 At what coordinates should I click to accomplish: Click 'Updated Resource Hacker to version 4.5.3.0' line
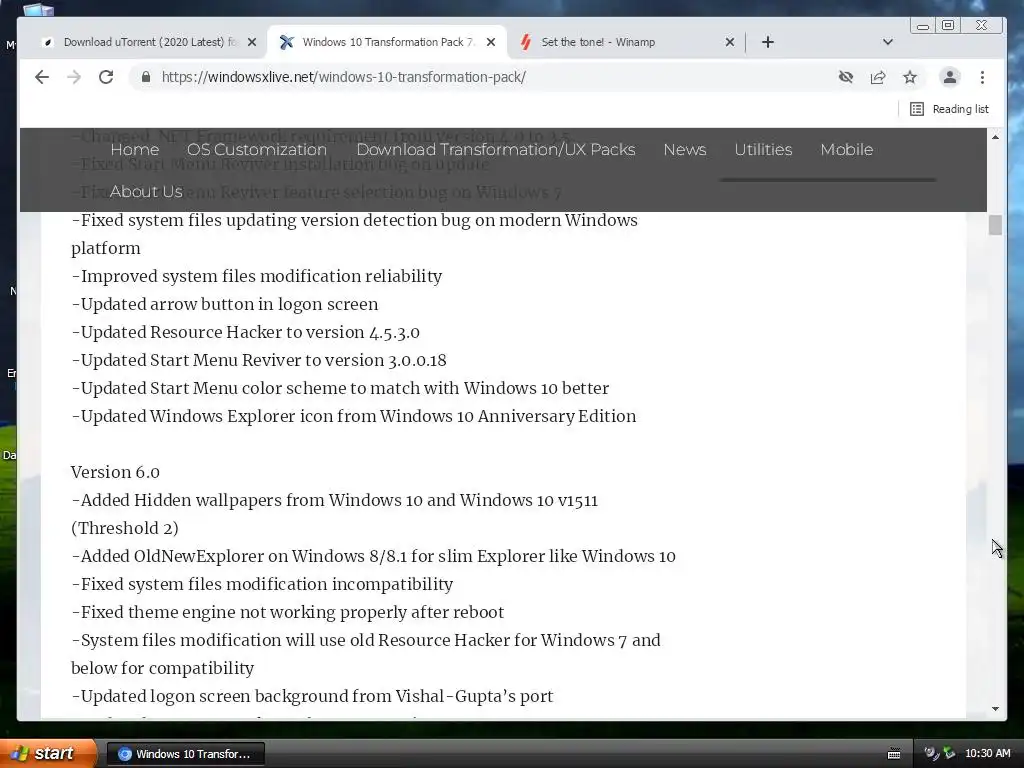[246, 332]
